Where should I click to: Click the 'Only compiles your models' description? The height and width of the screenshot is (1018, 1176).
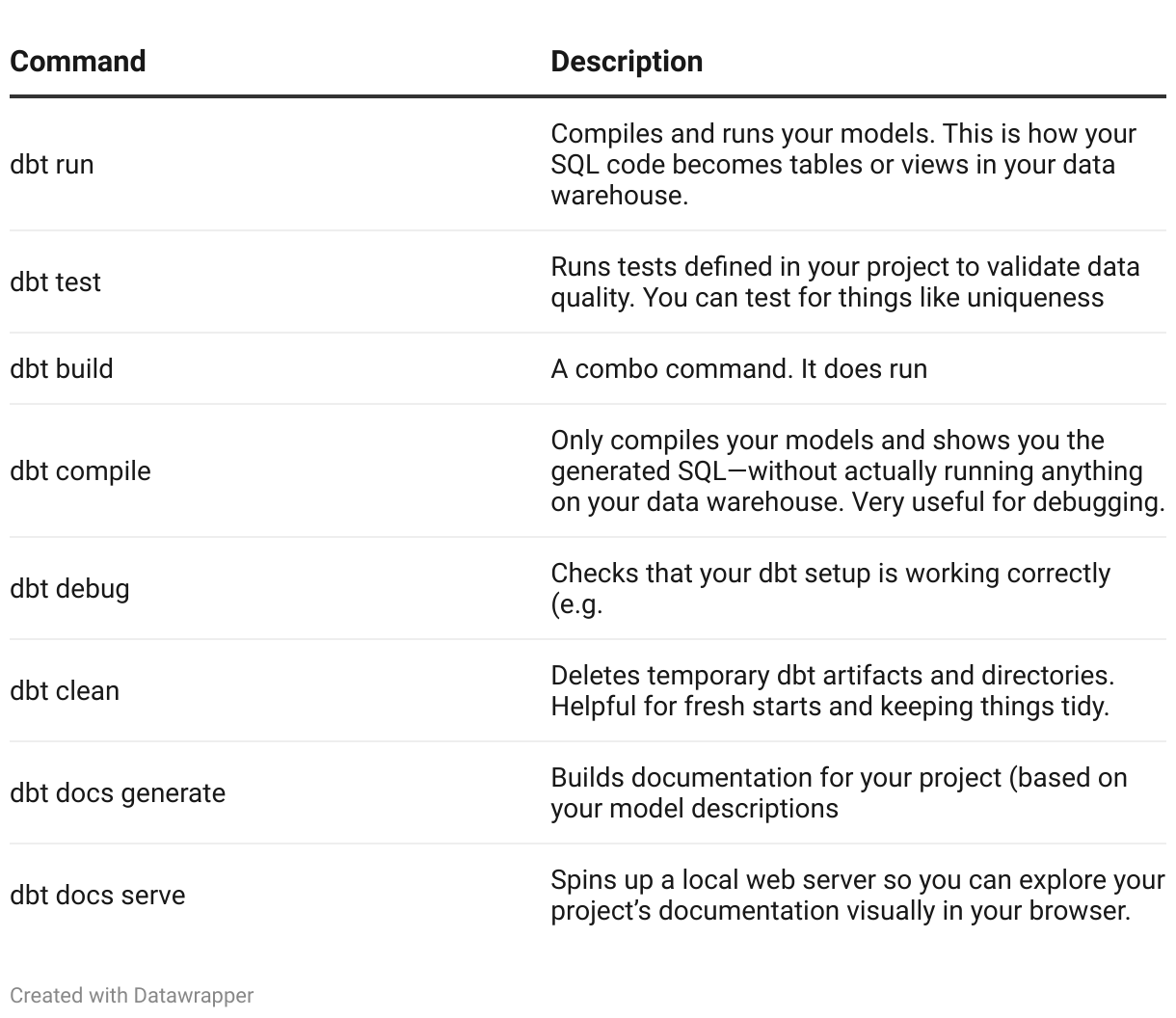click(x=858, y=471)
